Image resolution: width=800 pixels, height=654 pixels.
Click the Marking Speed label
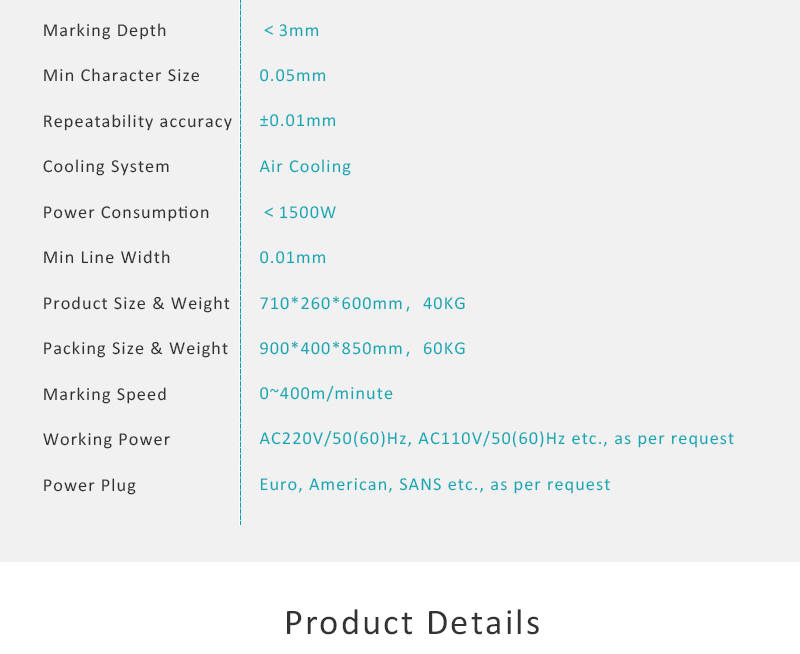tap(105, 394)
